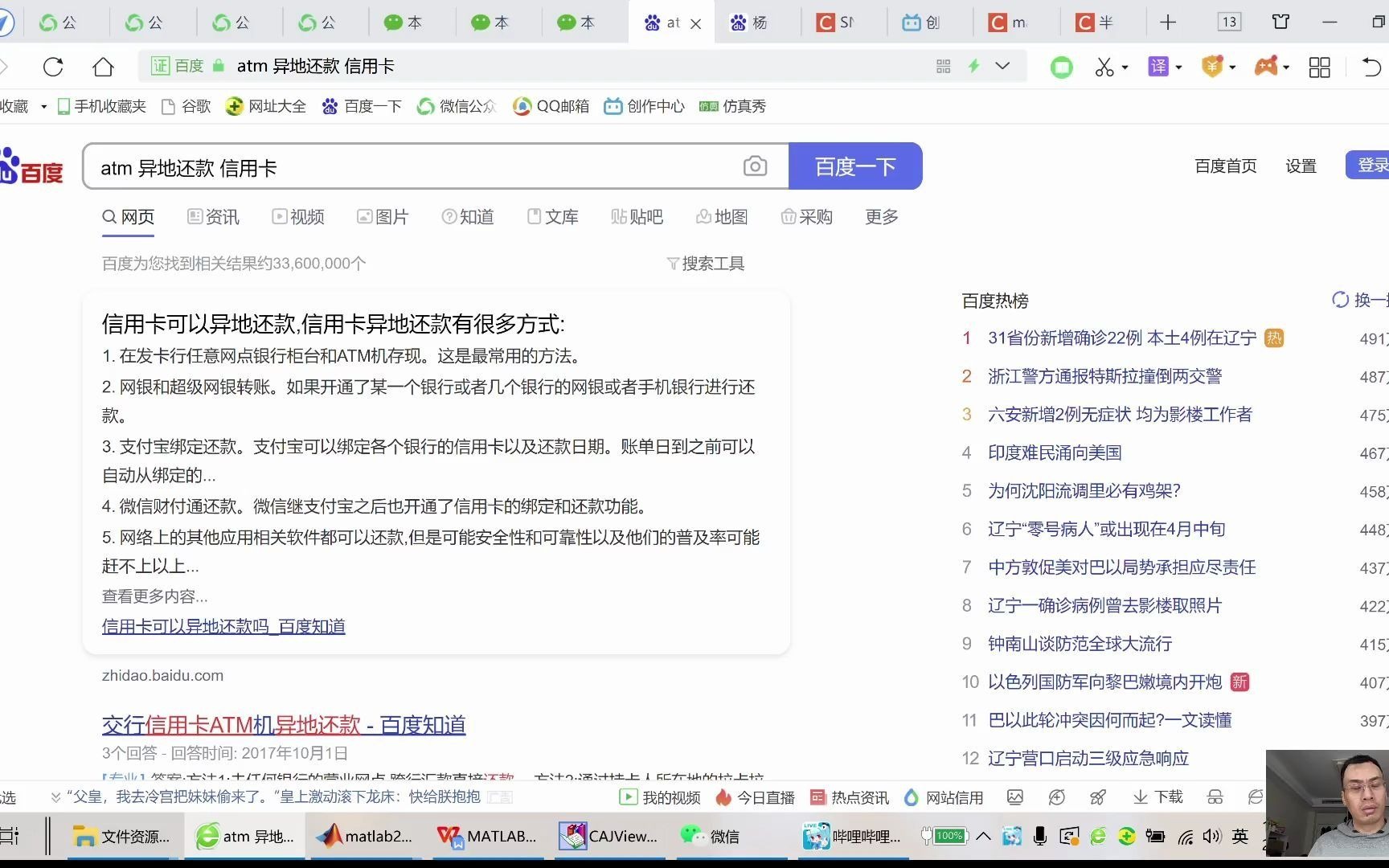Image resolution: width=1389 pixels, height=868 pixels.
Task: Toggle the lightning speed mode icon
Action: pos(973,66)
